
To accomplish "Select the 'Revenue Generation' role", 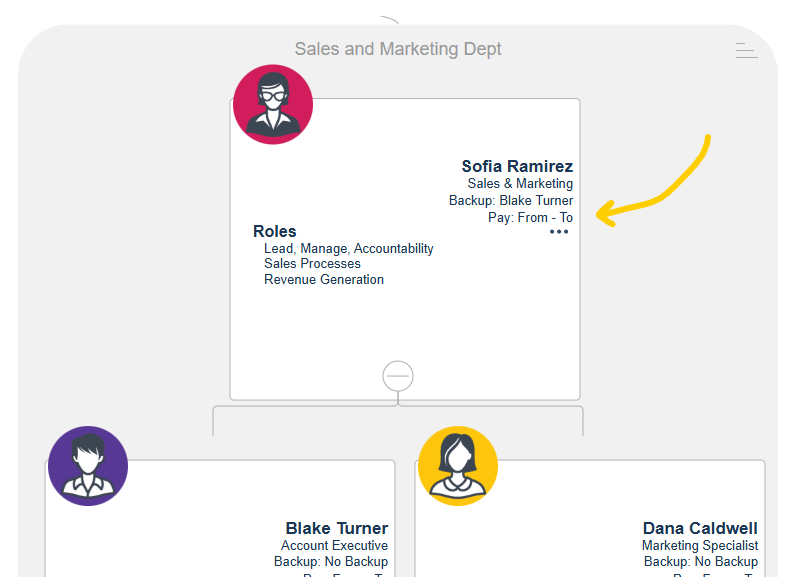I will pyautogui.click(x=324, y=280).
